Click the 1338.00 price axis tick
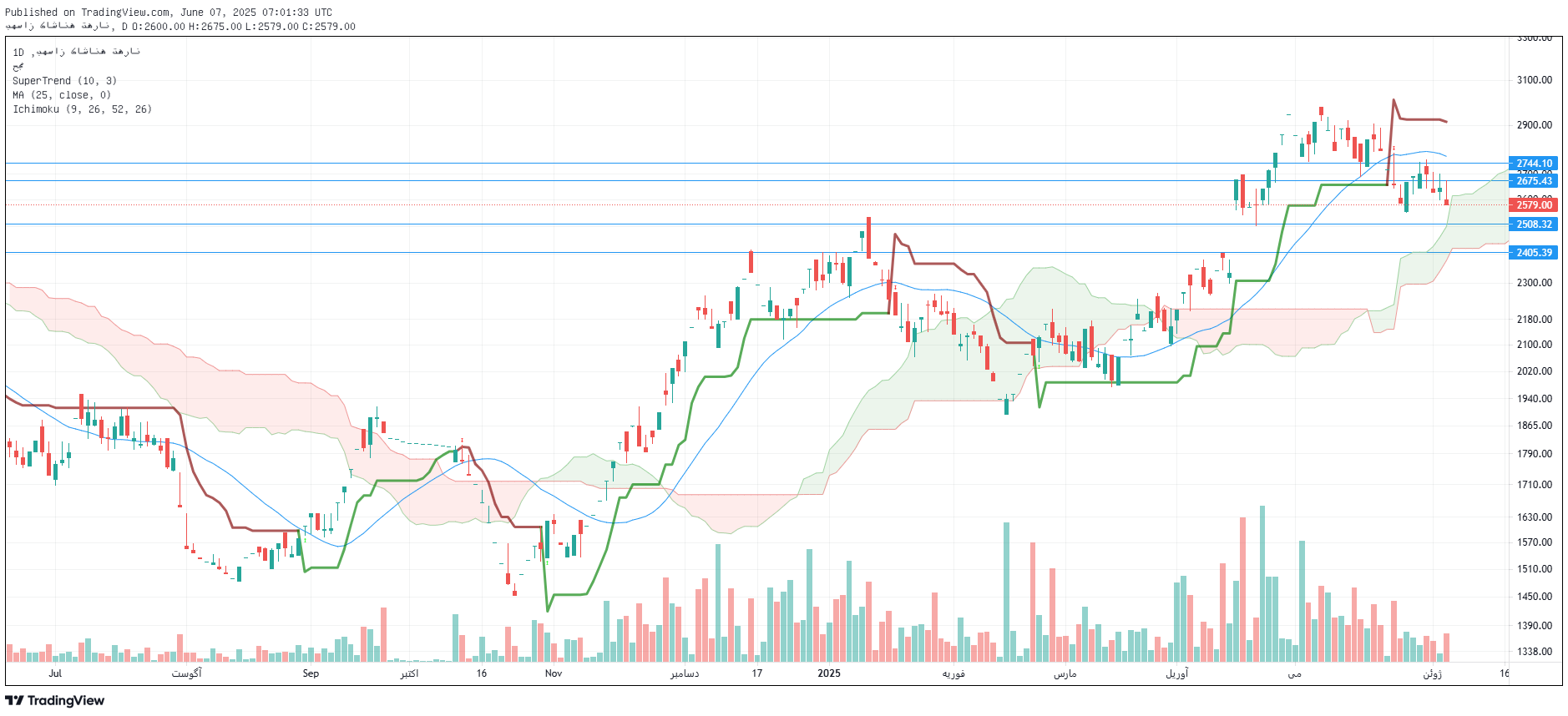1568x716 pixels. 1535,652
